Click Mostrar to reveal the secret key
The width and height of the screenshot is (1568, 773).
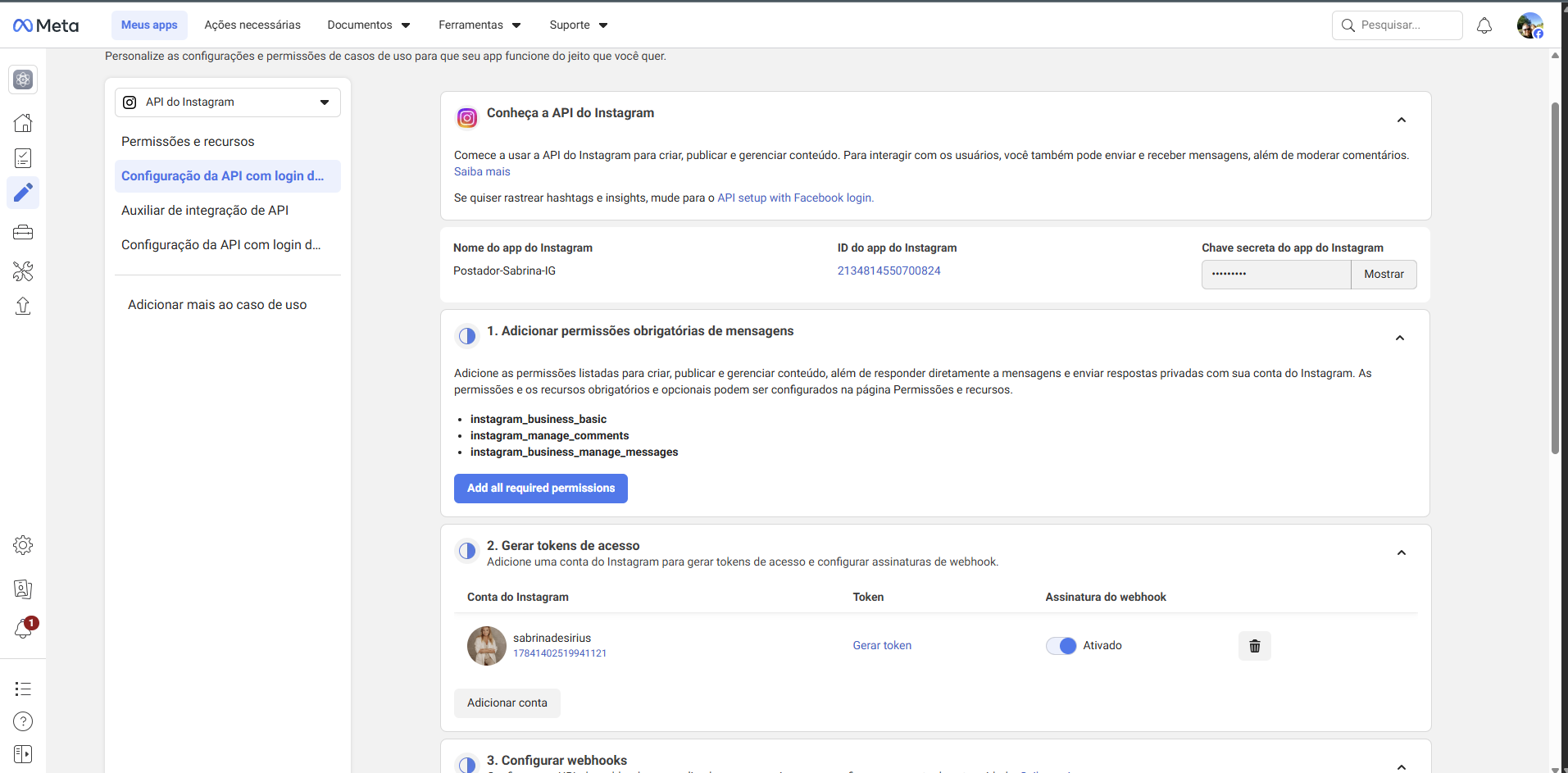(1384, 275)
